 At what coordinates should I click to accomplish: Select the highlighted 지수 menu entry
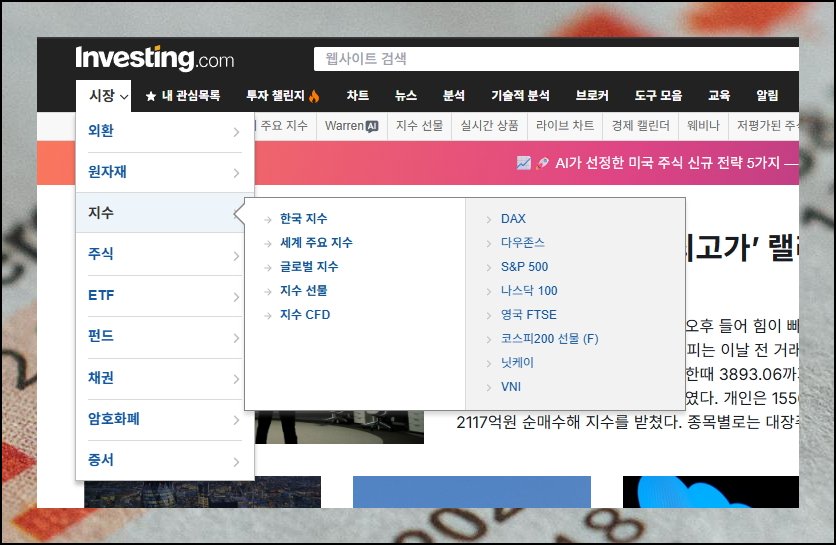coord(160,213)
